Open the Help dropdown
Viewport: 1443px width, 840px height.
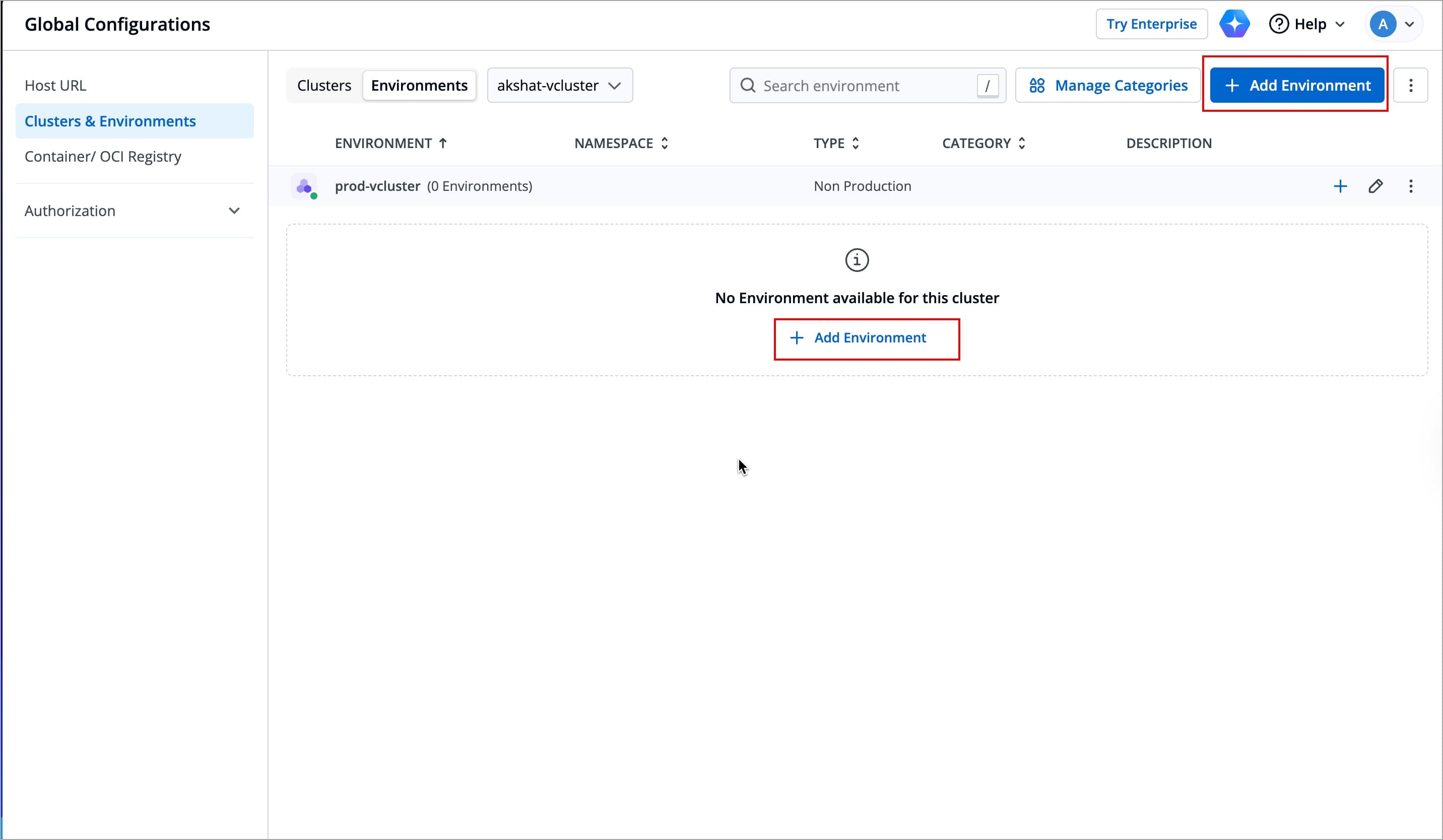(x=1307, y=24)
